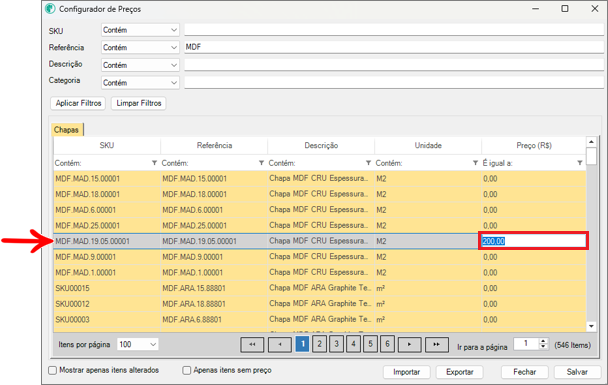Screen dimensions: 608x385
Task: Select the row SKU MDF.MAD.19.05.00001
Action: [x=320, y=241]
